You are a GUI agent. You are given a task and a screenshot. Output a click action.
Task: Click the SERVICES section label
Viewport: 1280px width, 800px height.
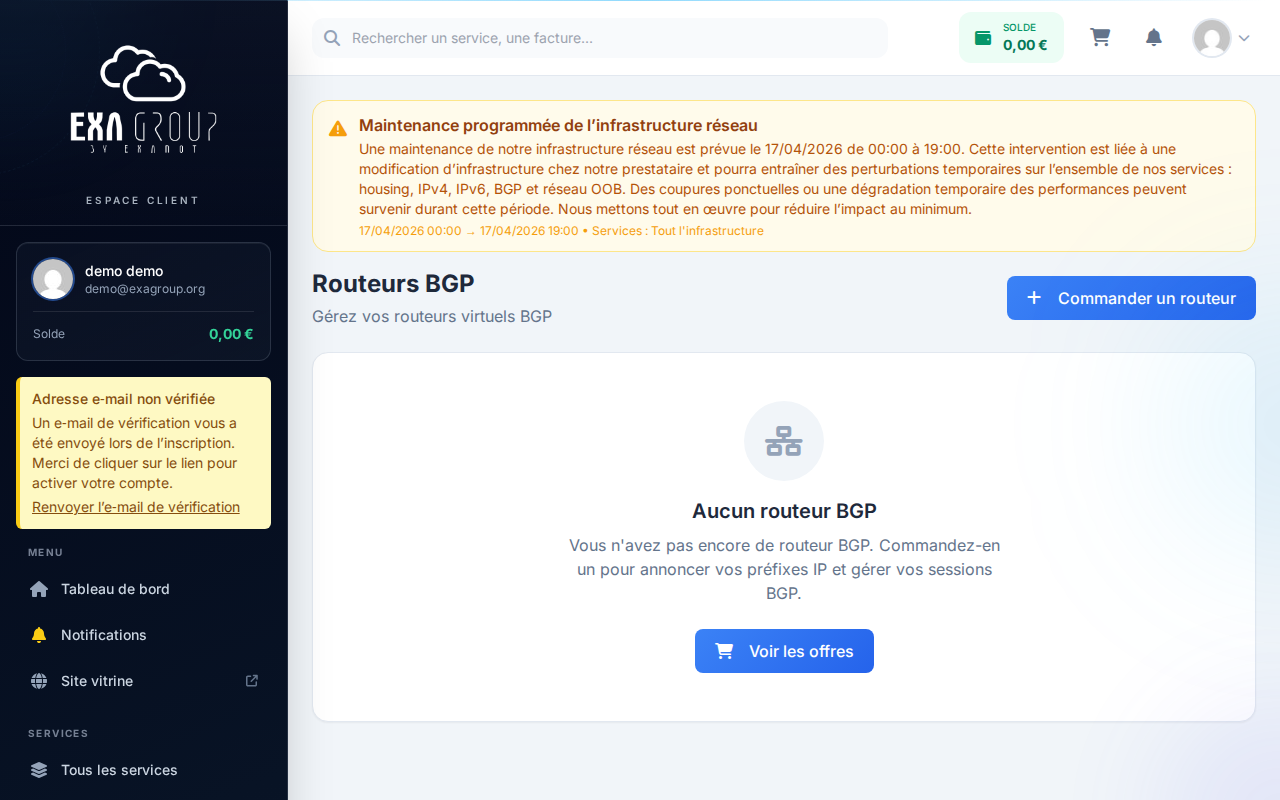[x=58, y=733]
